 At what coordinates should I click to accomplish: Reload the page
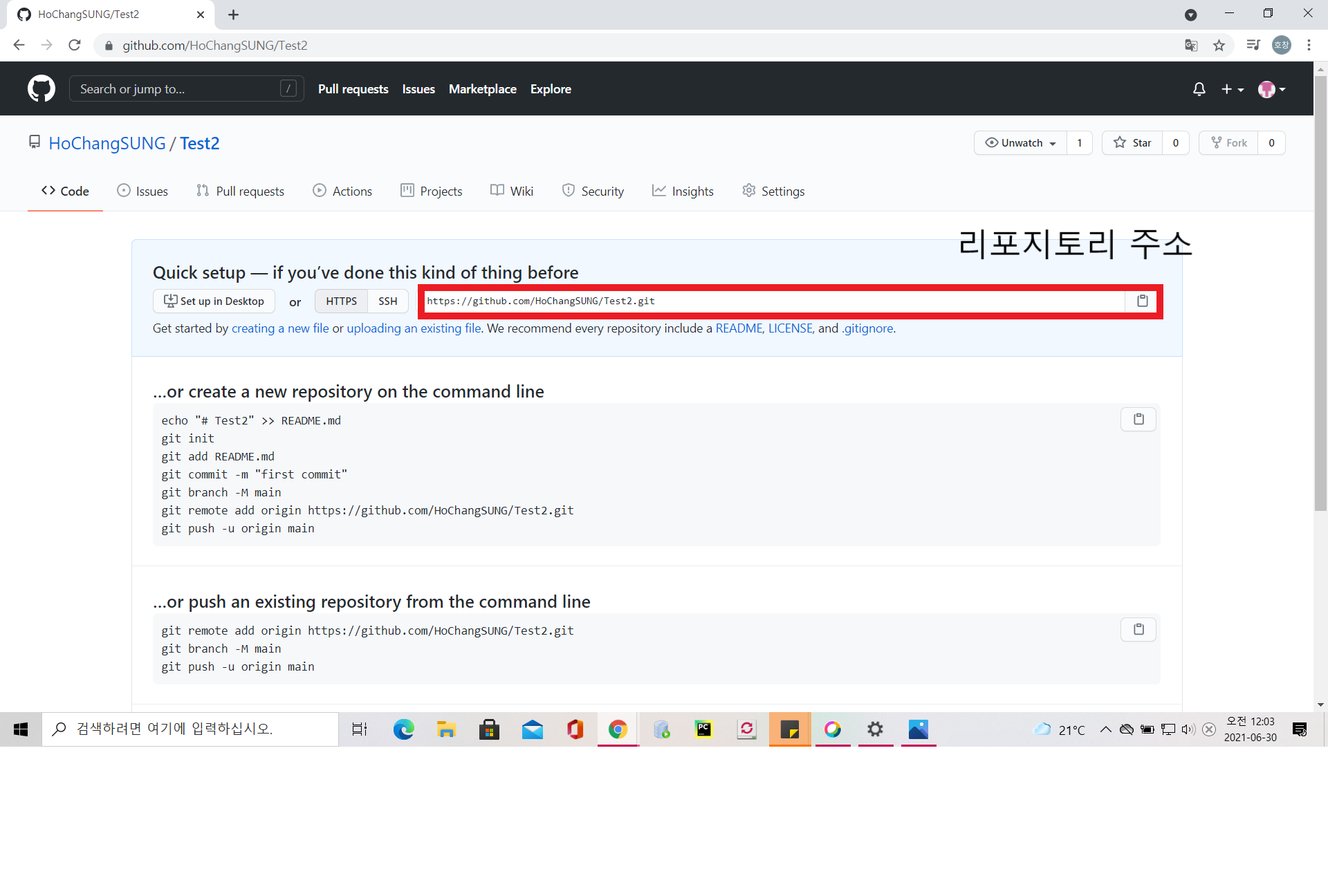coord(75,46)
